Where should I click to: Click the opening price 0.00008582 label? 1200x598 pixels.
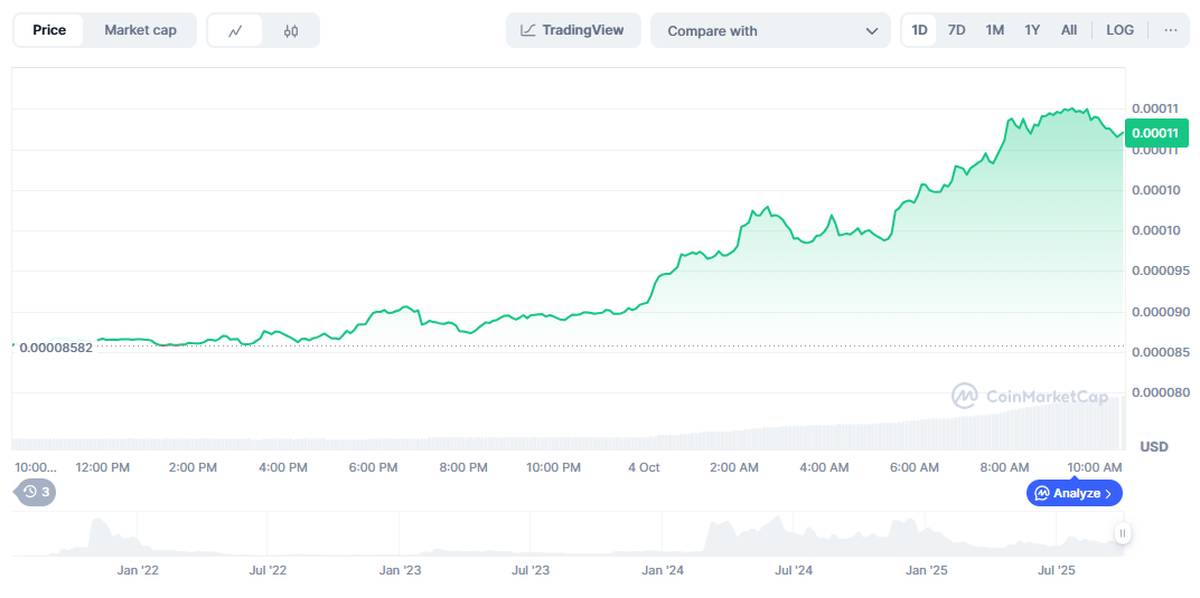click(56, 347)
